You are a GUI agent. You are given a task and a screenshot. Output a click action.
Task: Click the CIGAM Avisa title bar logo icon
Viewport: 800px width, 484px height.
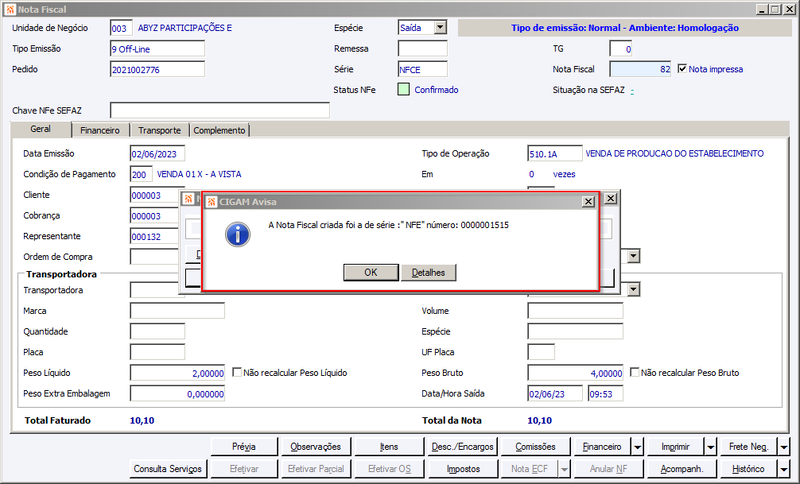[x=212, y=201]
